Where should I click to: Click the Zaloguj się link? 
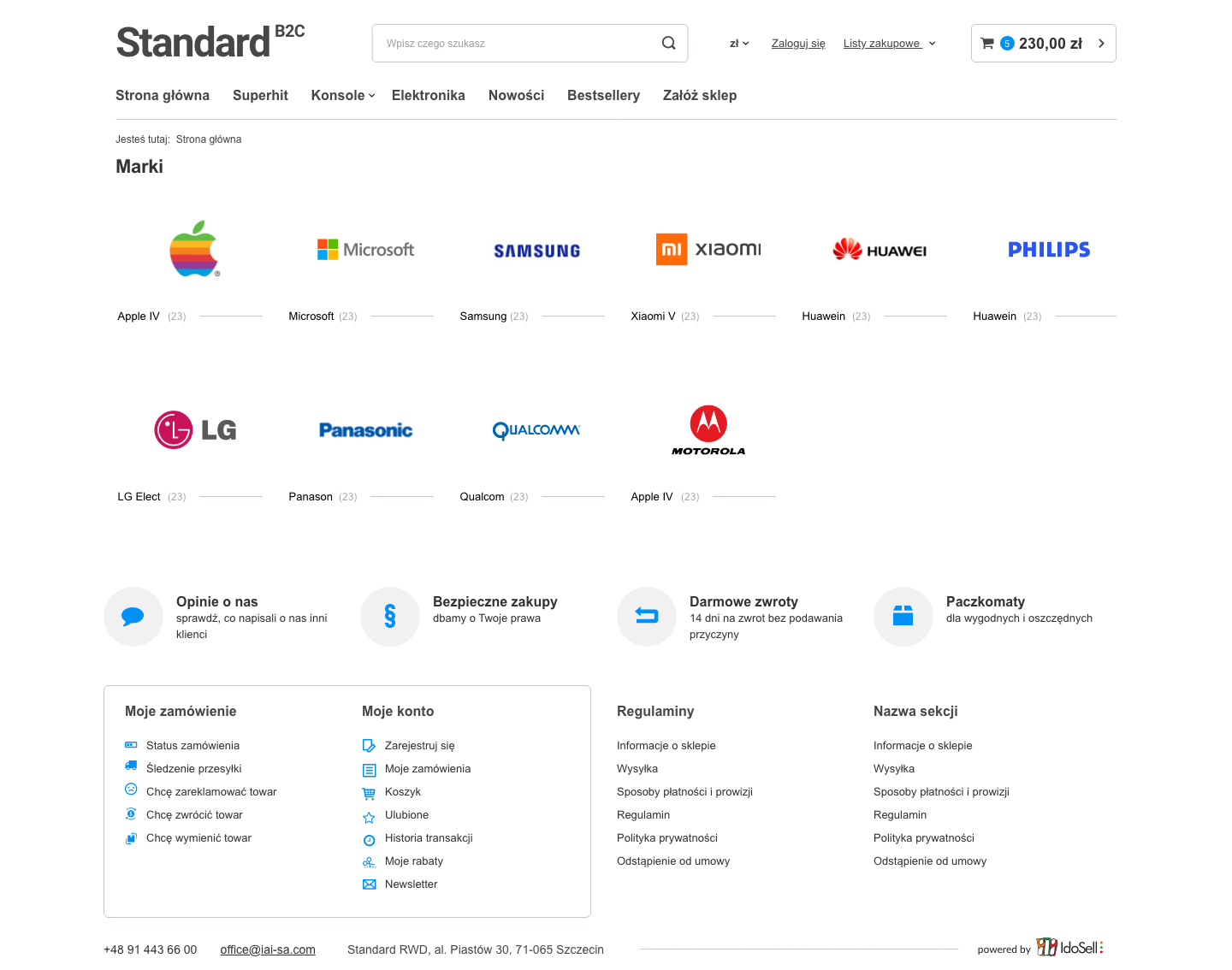click(x=798, y=44)
